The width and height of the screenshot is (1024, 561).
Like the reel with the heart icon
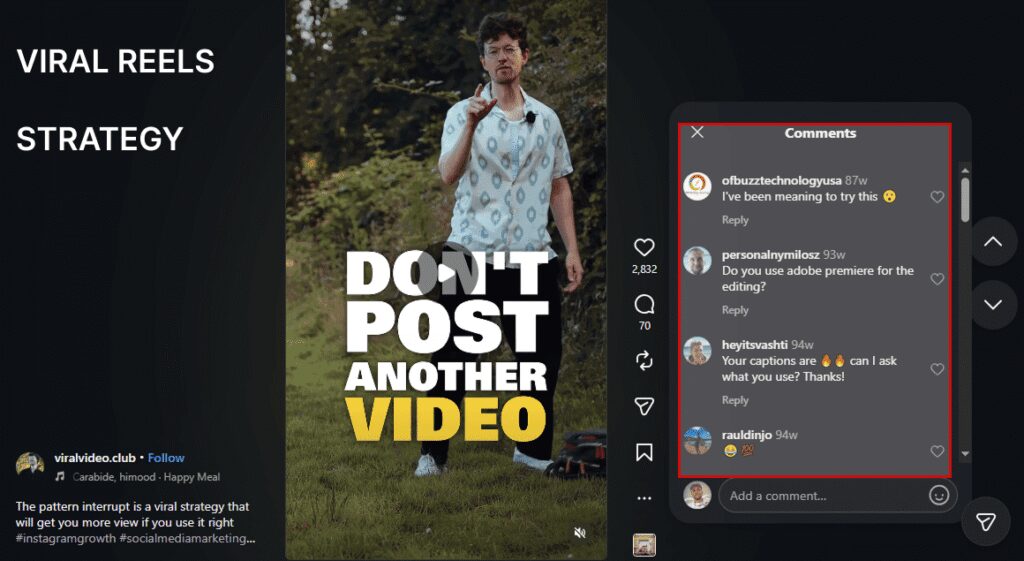pos(644,248)
